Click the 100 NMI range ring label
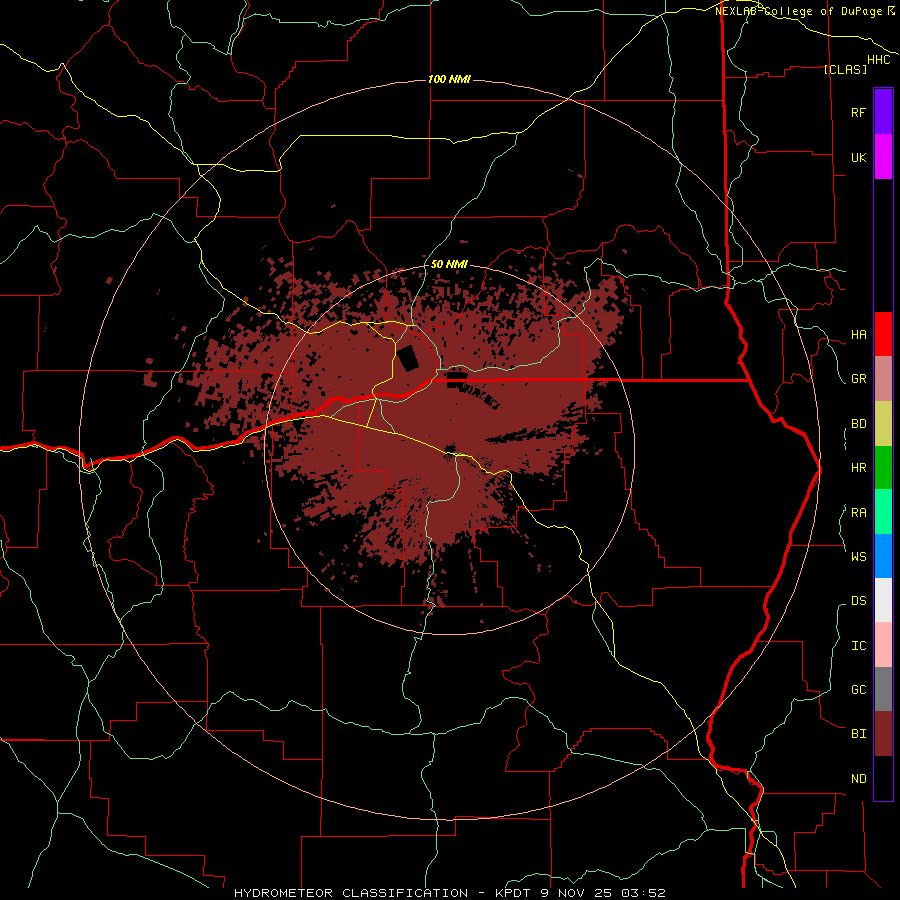900x900 pixels. pos(449,79)
